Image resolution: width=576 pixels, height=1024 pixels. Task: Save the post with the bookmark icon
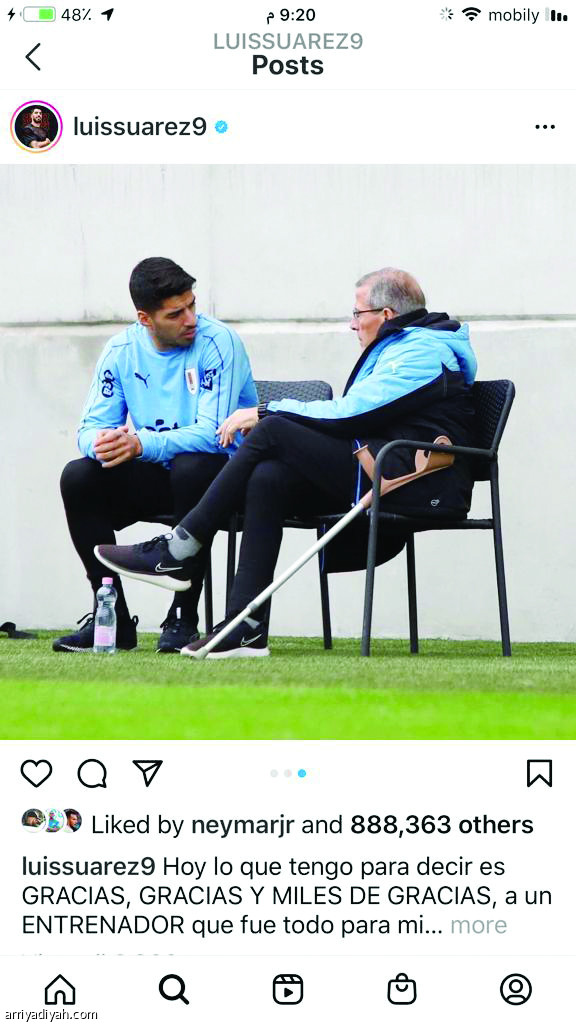[x=539, y=773]
